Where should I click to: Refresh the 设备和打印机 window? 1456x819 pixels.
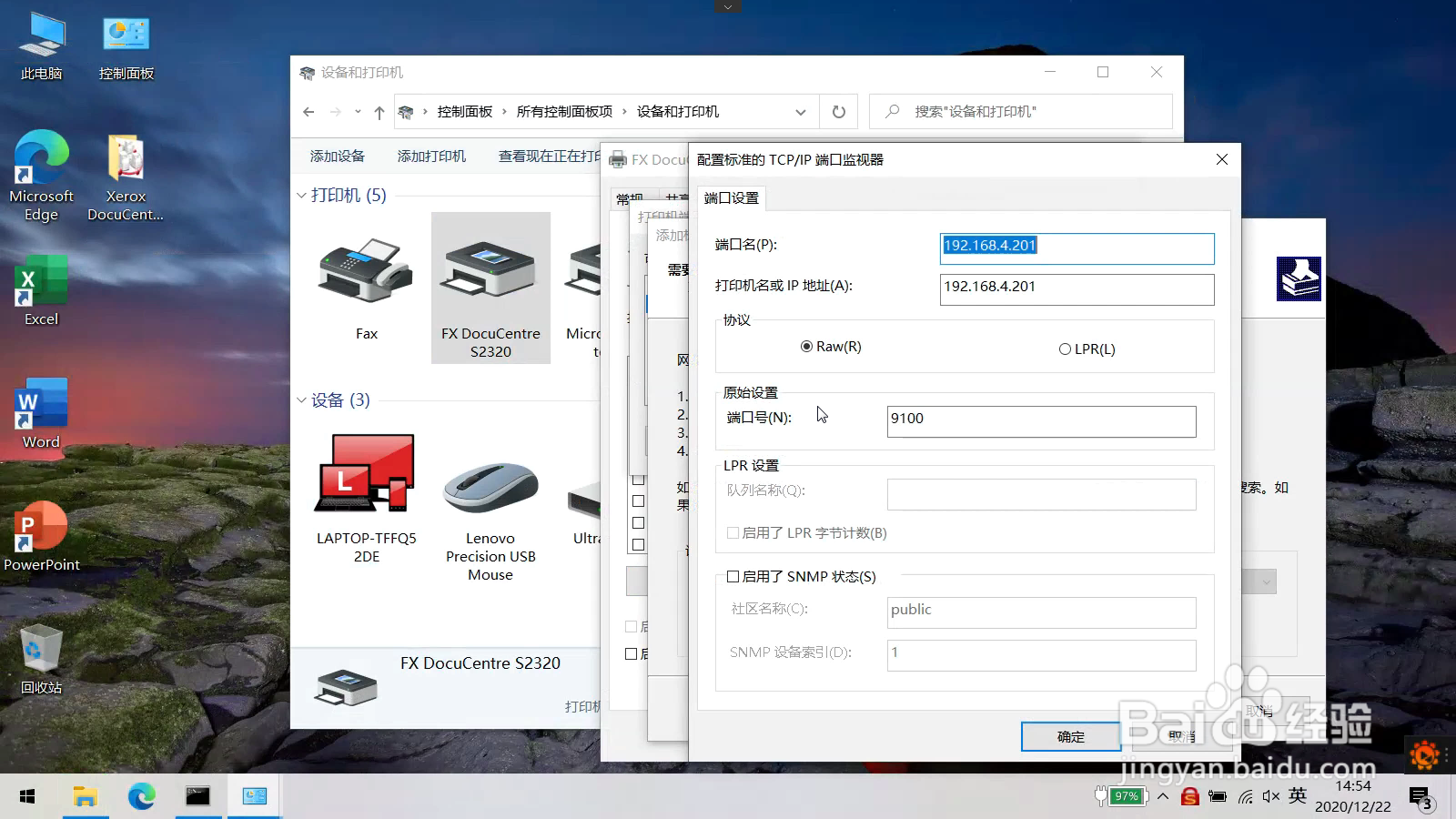pos(839,112)
